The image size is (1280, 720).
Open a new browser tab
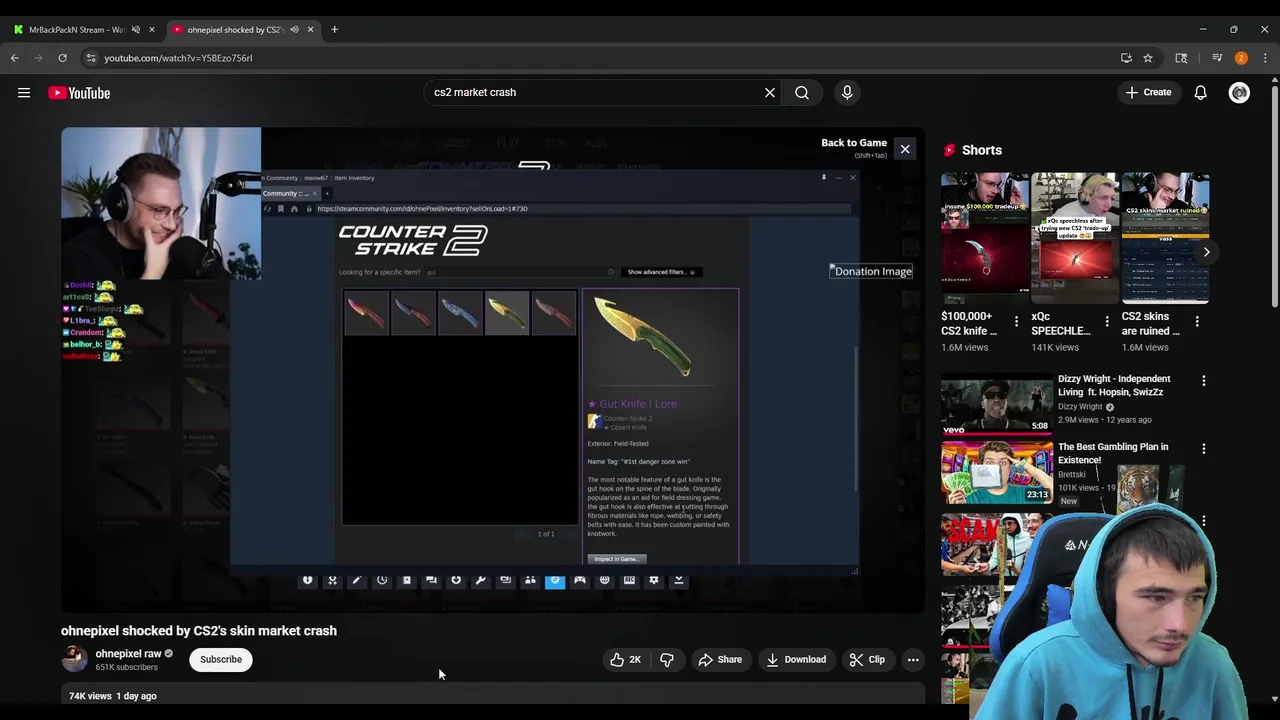point(334,29)
